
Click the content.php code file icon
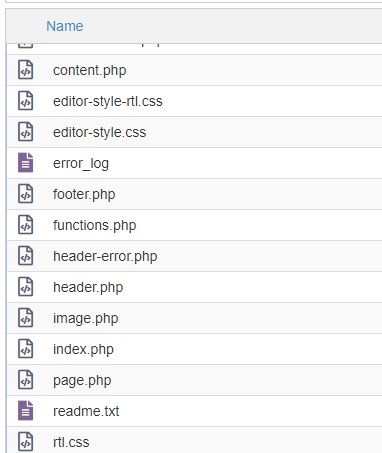pyautogui.click(x=25, y=70)
